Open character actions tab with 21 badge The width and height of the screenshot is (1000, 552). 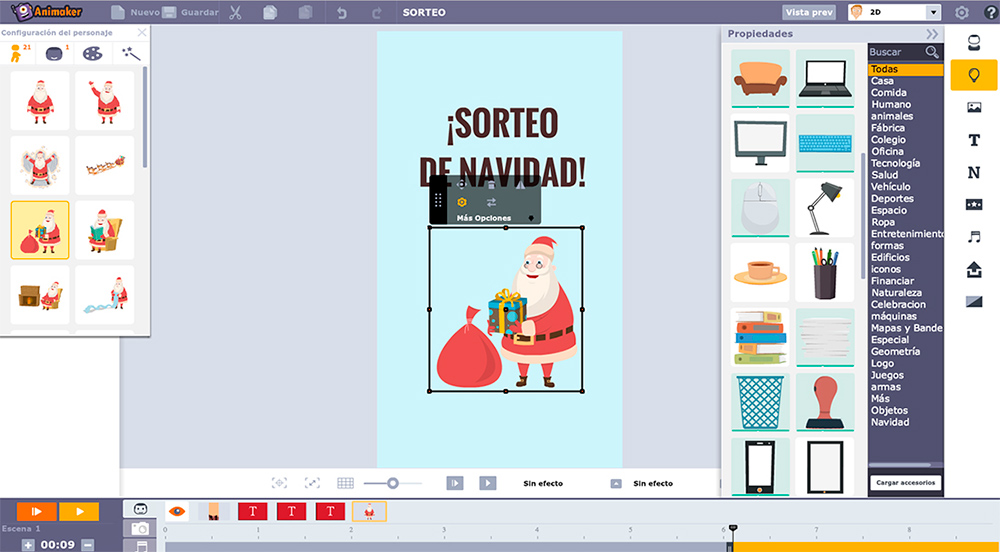pos(18,53)
